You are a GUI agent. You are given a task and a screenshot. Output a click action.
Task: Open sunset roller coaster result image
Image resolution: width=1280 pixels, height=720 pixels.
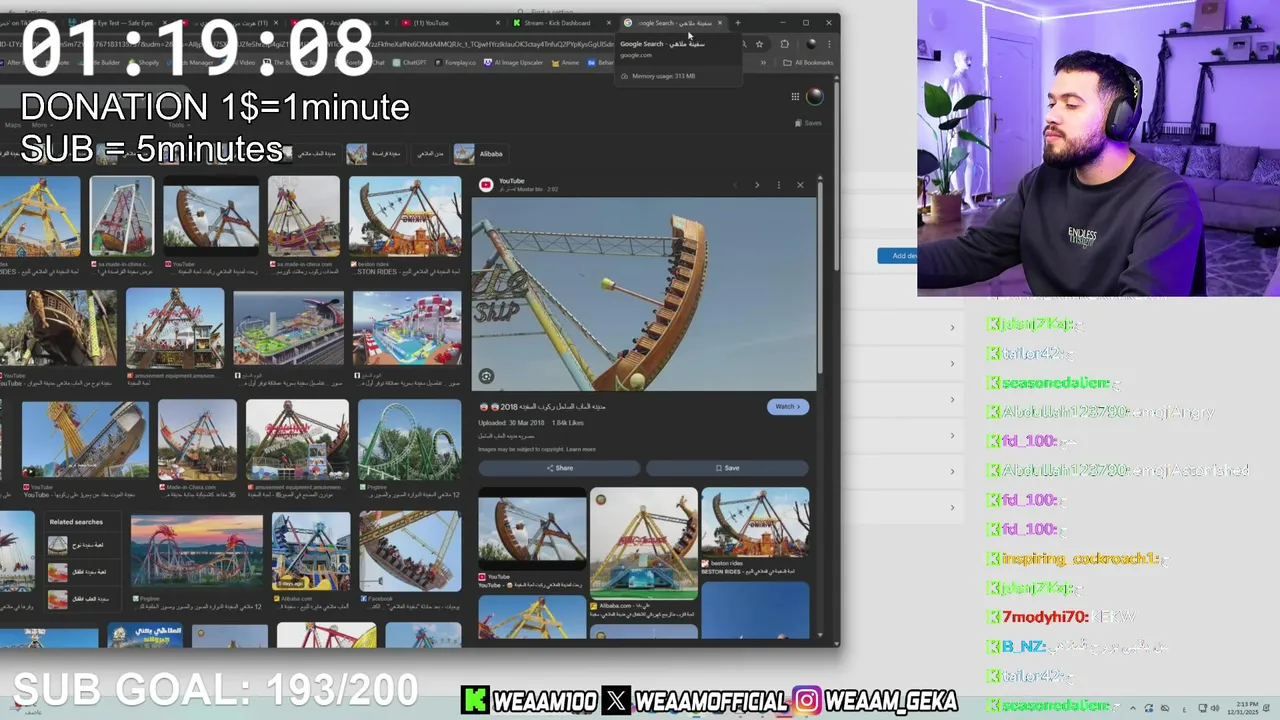196,550
